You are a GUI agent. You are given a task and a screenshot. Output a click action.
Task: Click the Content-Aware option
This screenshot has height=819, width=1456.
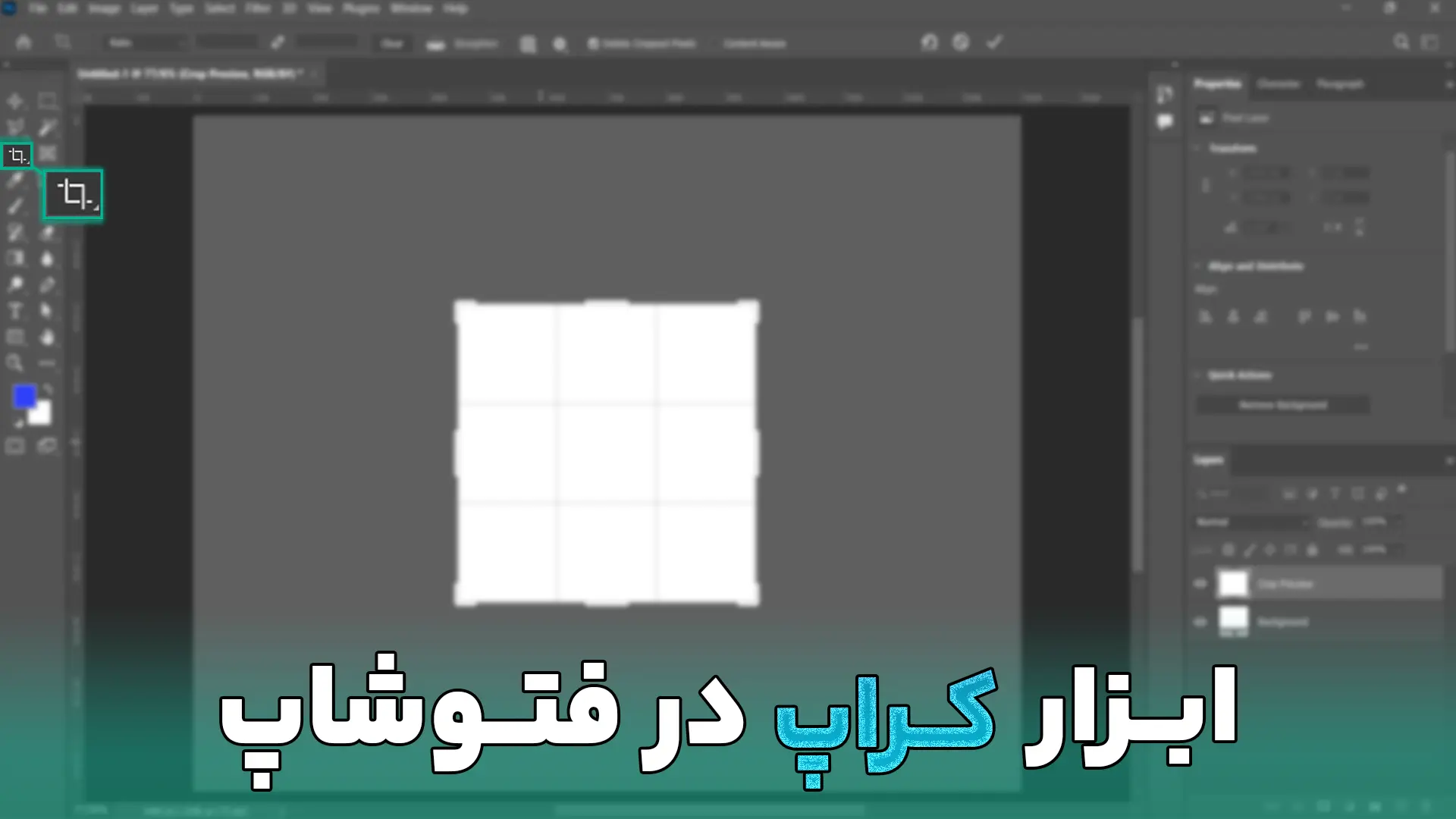755,44
